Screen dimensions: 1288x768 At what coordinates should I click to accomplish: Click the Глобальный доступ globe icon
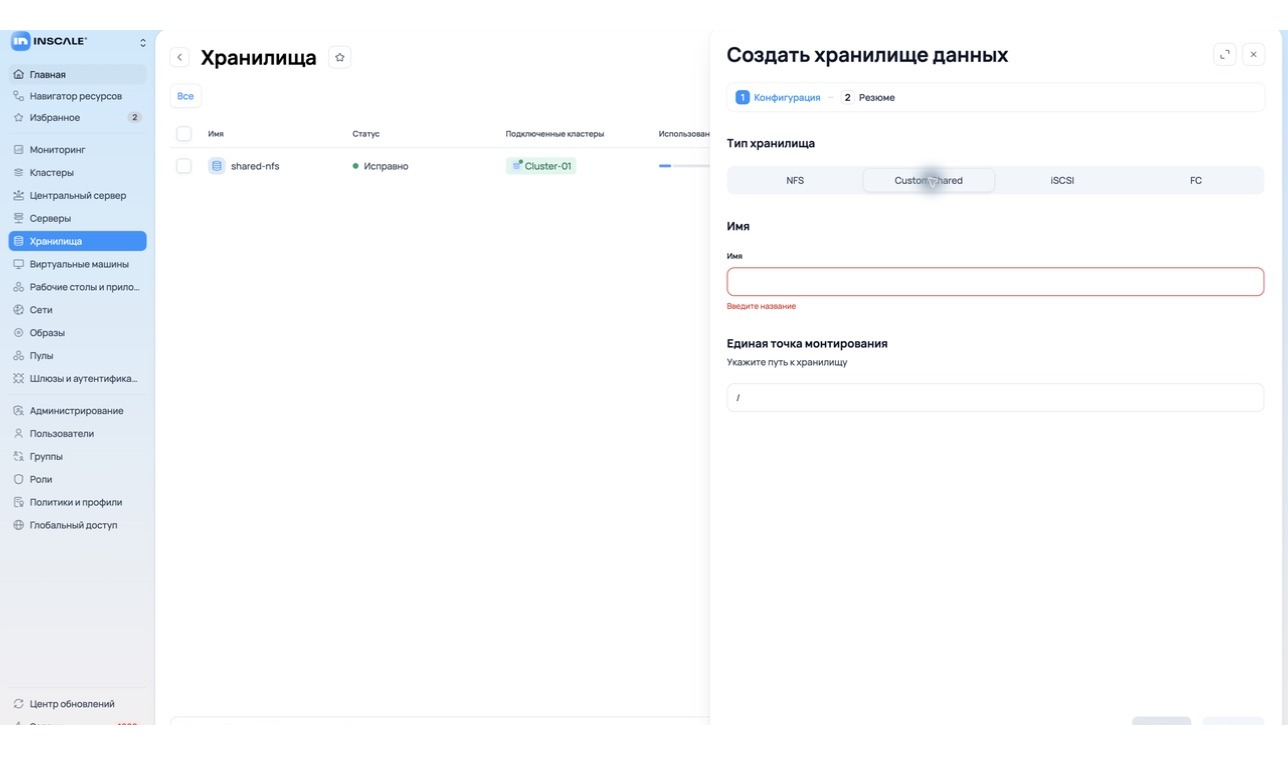click(x=18, y=526)
